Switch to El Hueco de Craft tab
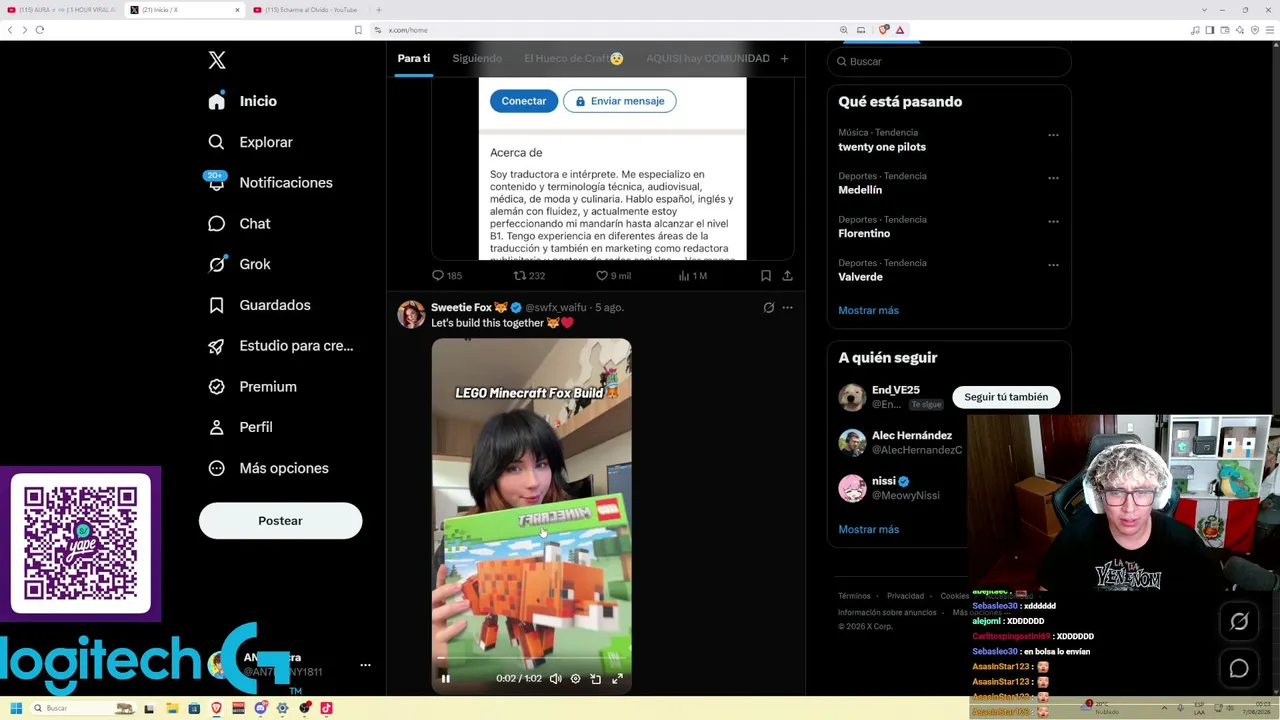 (574, 58)
